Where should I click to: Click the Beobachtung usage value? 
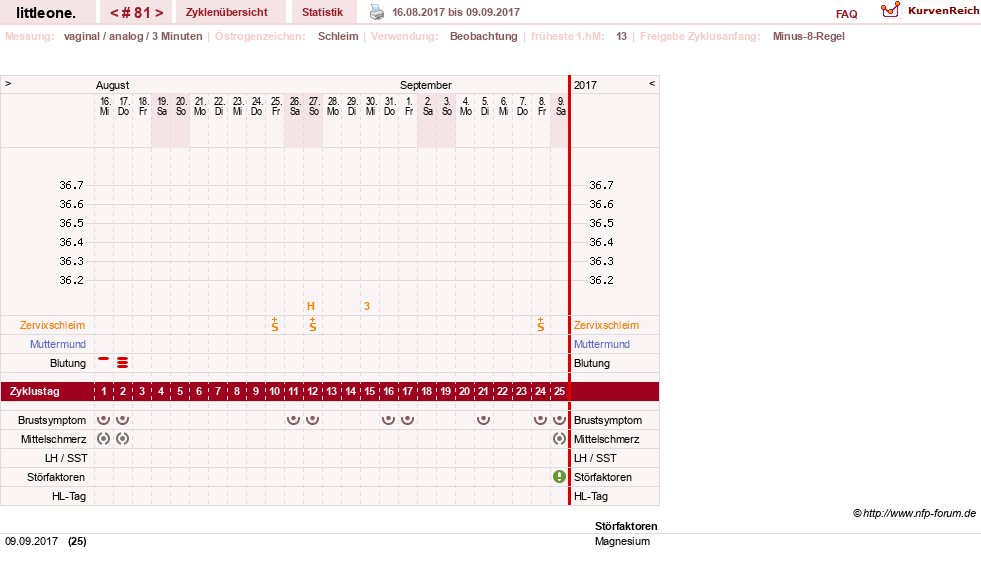[484, 36]
